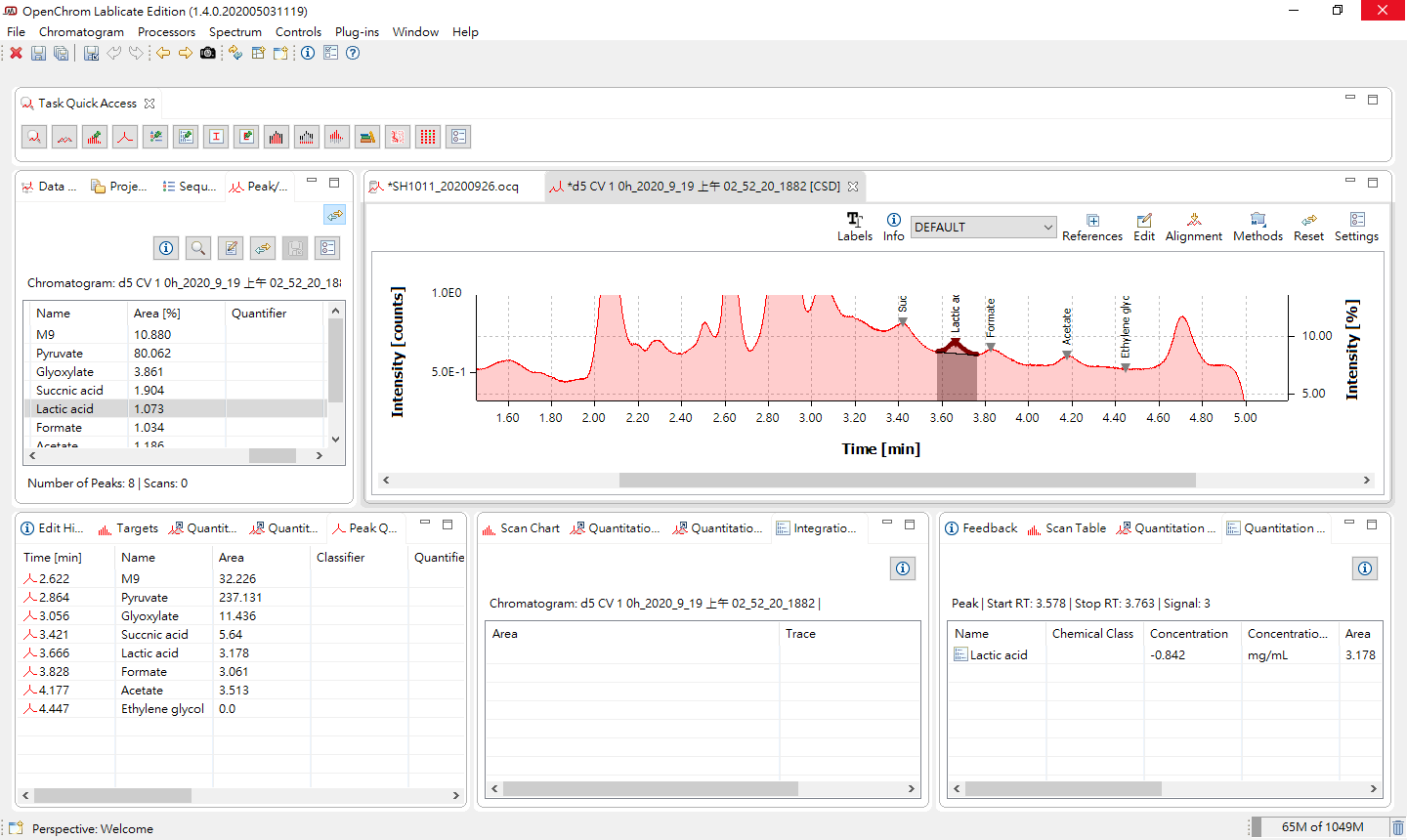The image size is (1407, 840).
Task: Save the chromatogram with the save icon
Action: pyautogui.click(x=38, y=53)
